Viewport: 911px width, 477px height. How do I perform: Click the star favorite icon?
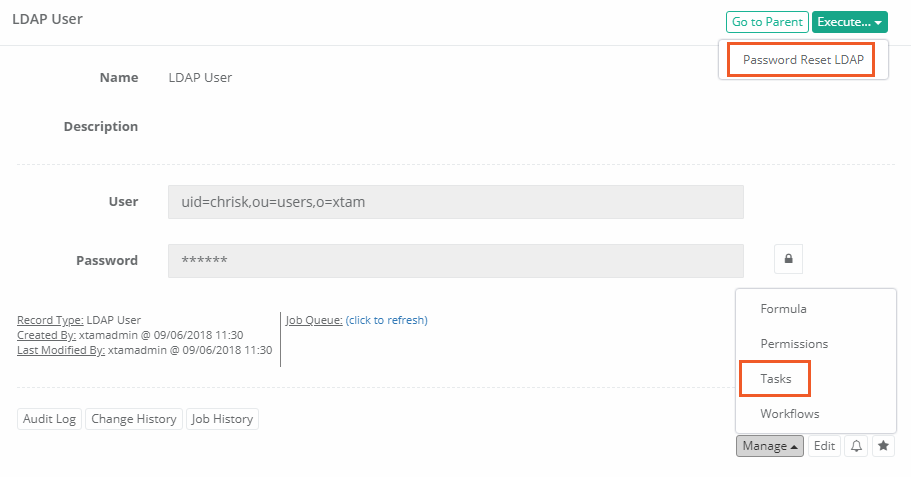[883, 446]
